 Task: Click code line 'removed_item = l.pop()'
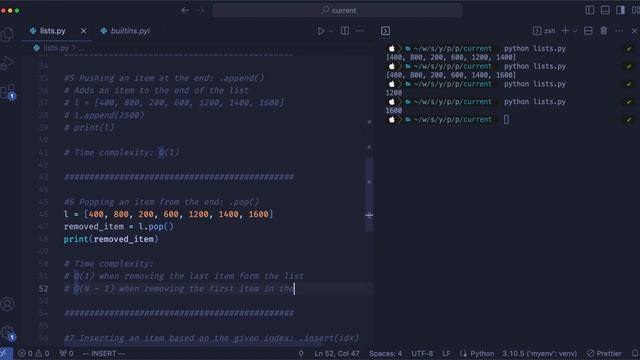coord(118,227)
